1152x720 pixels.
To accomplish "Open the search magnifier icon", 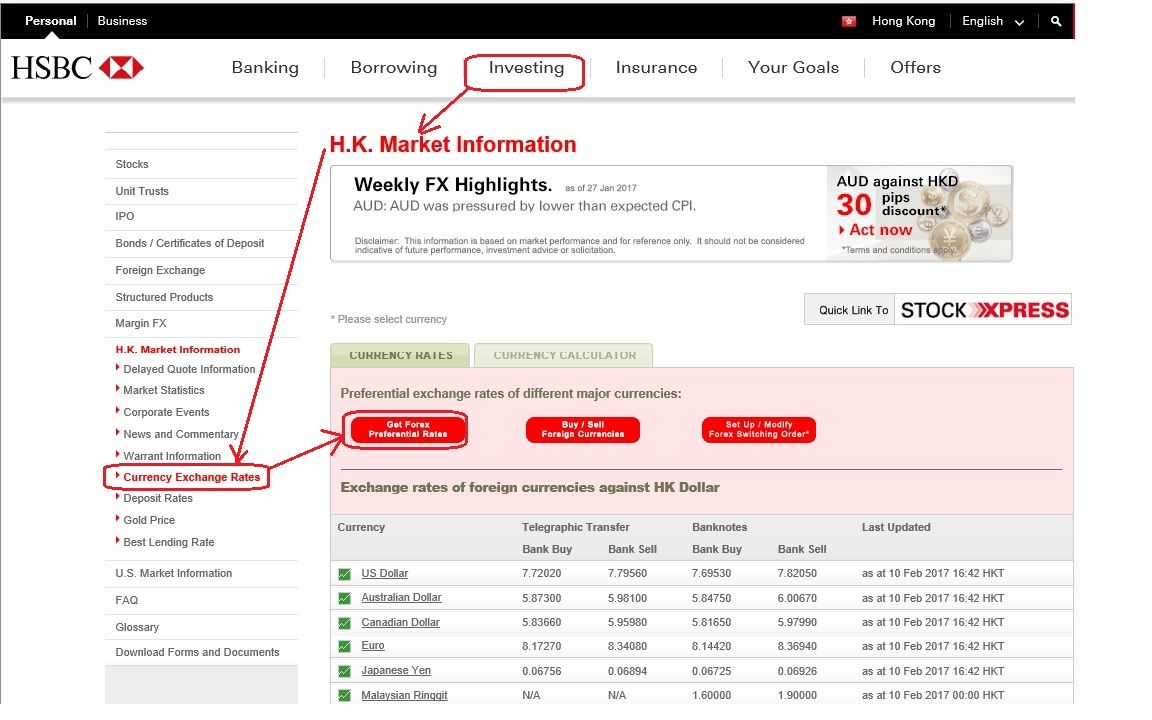I will click(x=1056, y=21).
